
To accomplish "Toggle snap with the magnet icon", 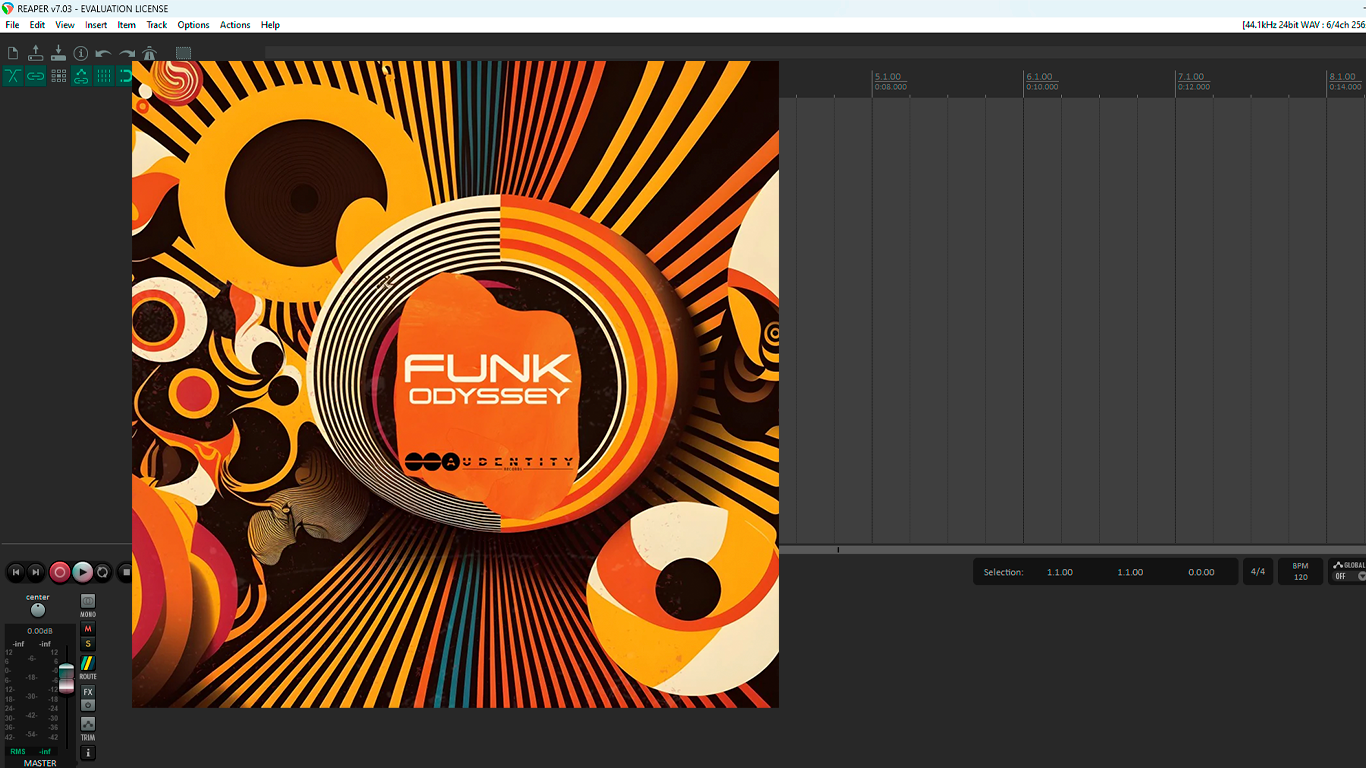I will [124, 76].
